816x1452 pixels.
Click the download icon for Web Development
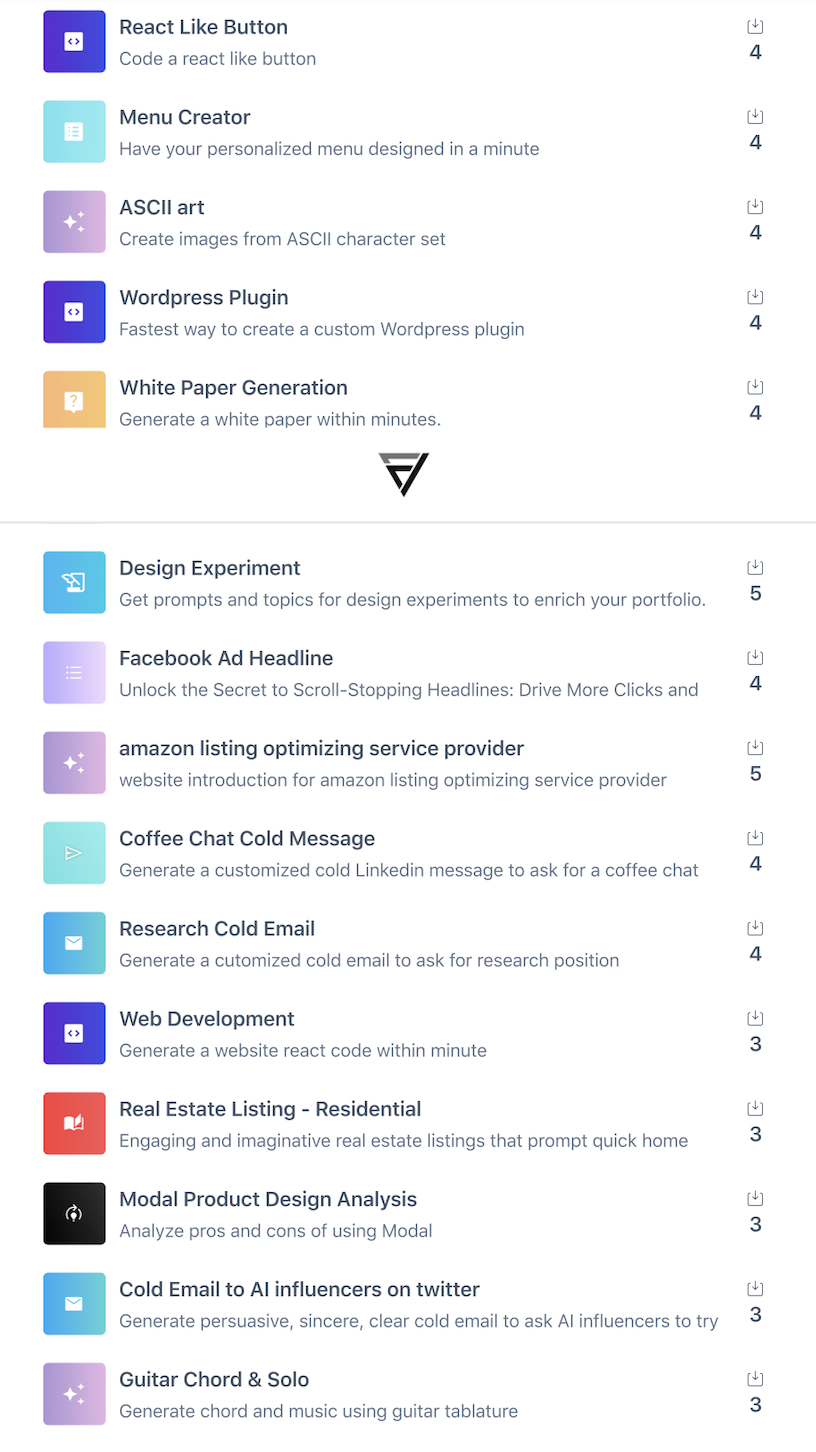[x=755, y=1018]
